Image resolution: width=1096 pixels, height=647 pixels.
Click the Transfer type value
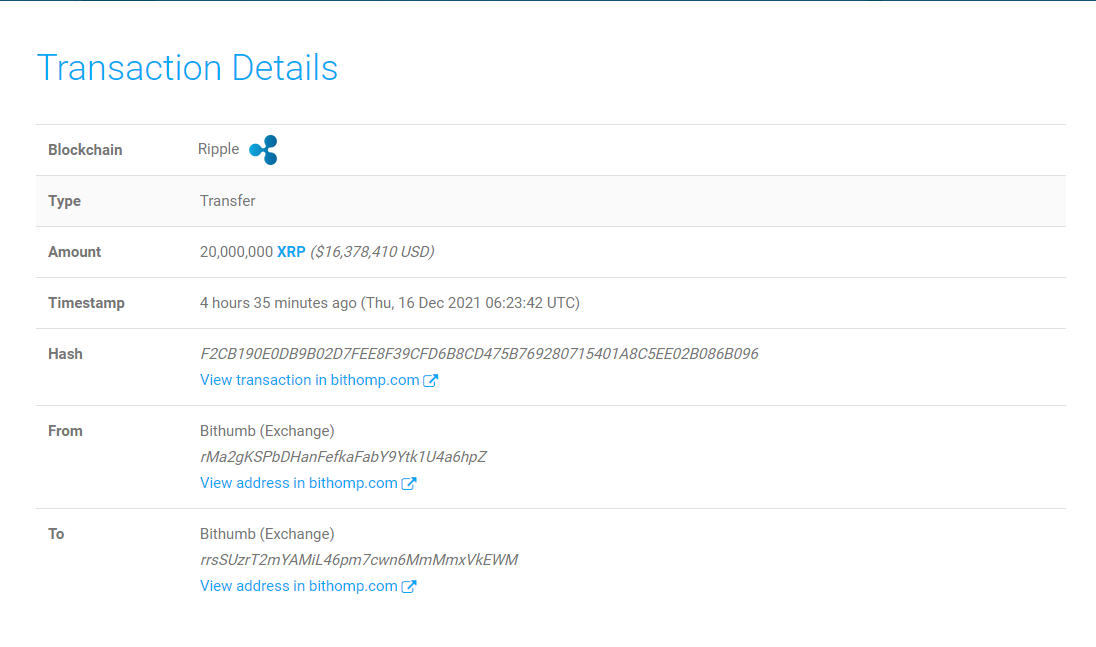point(227,201)
